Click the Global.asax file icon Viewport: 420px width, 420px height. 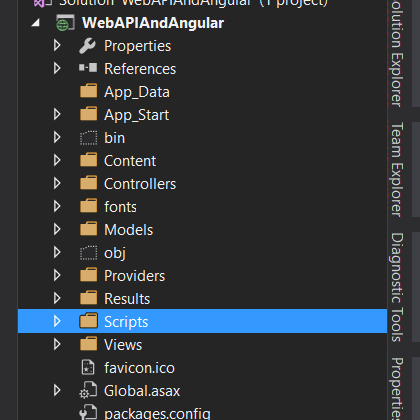point(88,390)
